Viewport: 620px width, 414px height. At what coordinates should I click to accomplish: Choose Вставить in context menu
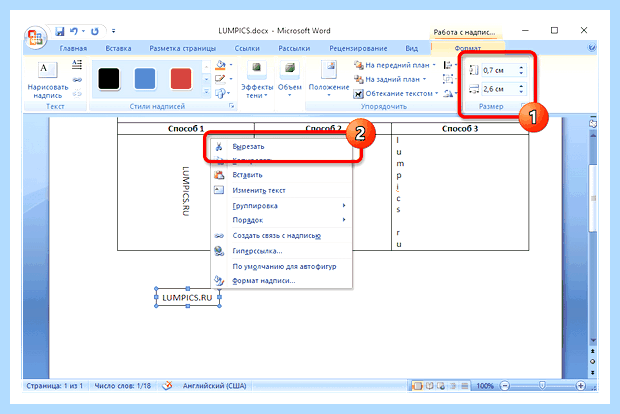pyautogui.click(x=282, y=175)
